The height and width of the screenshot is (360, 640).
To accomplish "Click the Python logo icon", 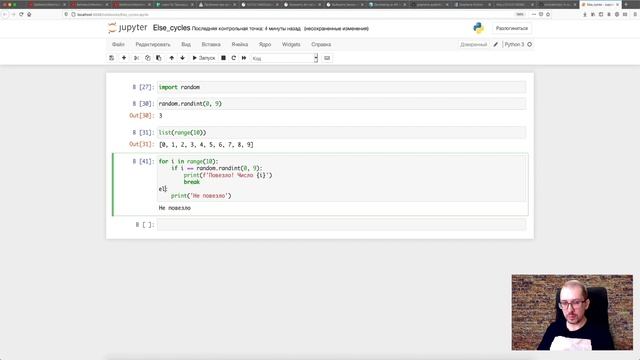I will click(478, 28).
